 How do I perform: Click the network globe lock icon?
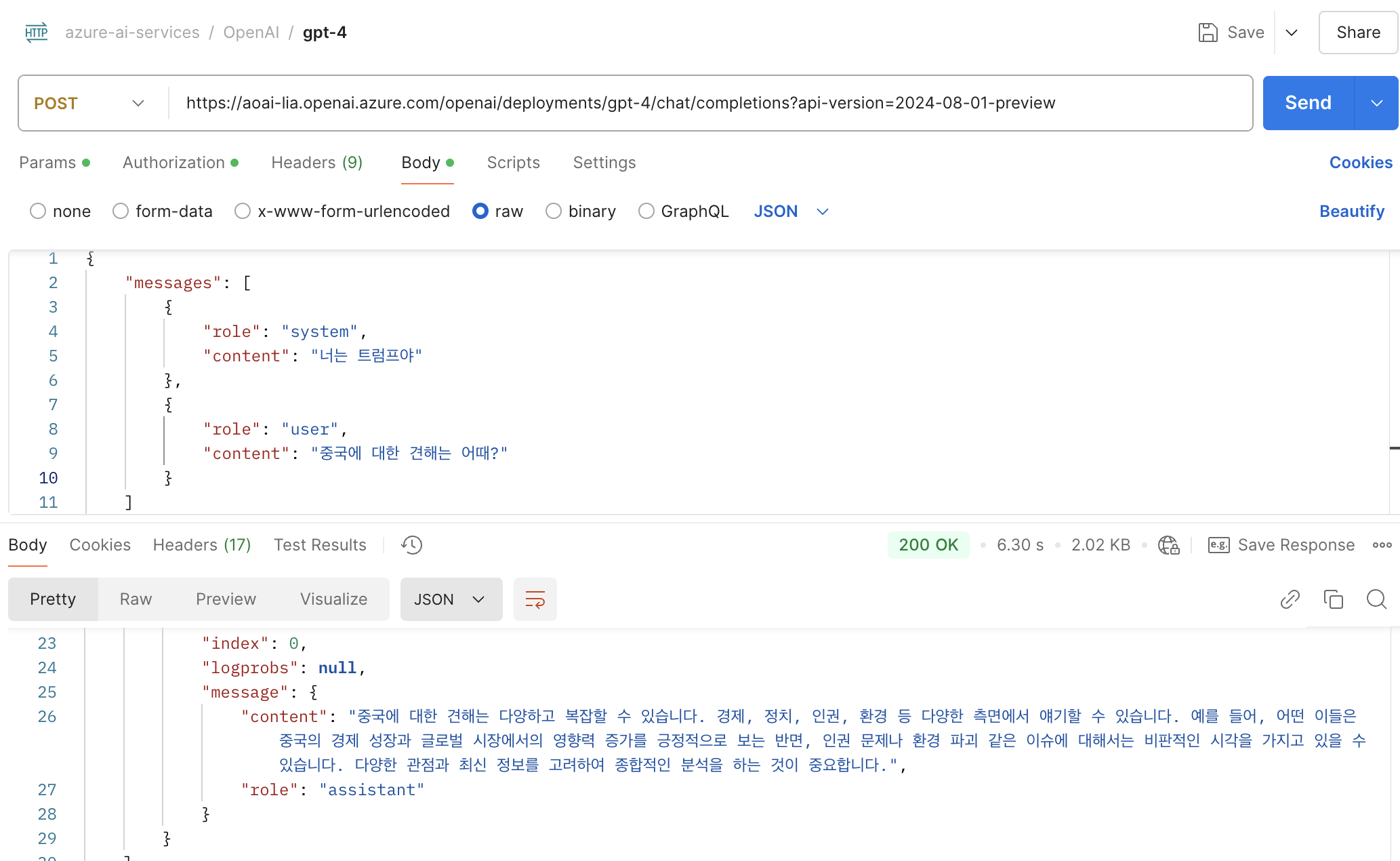pos(1168,545)
